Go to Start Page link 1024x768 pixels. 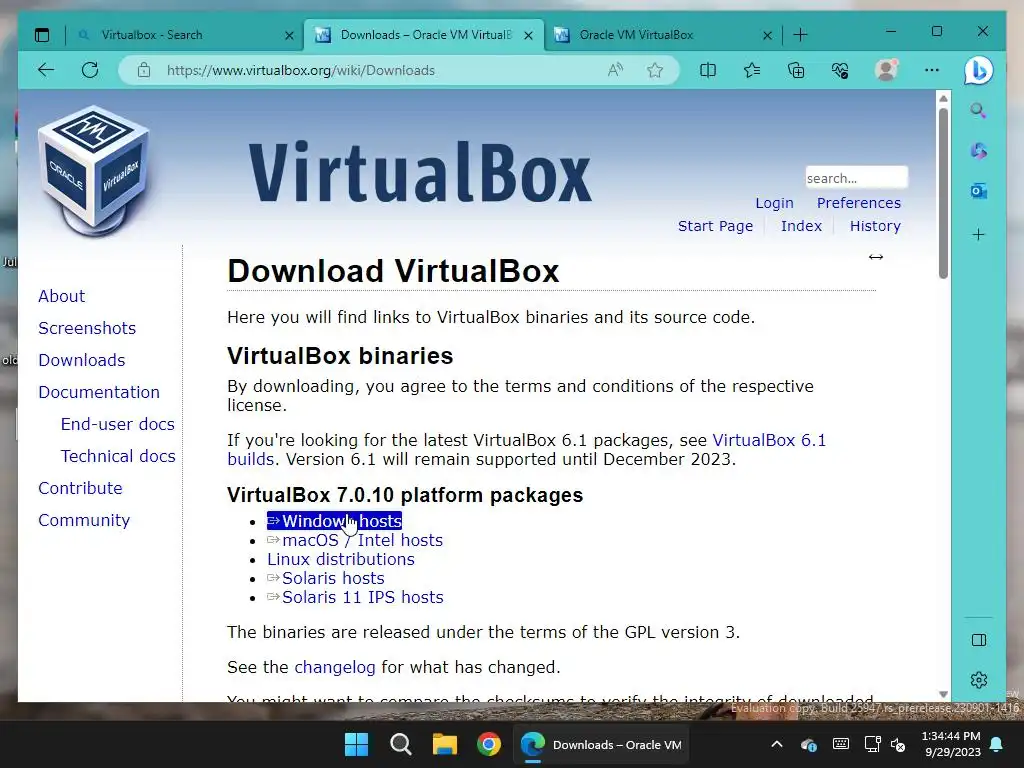(715, 226)
